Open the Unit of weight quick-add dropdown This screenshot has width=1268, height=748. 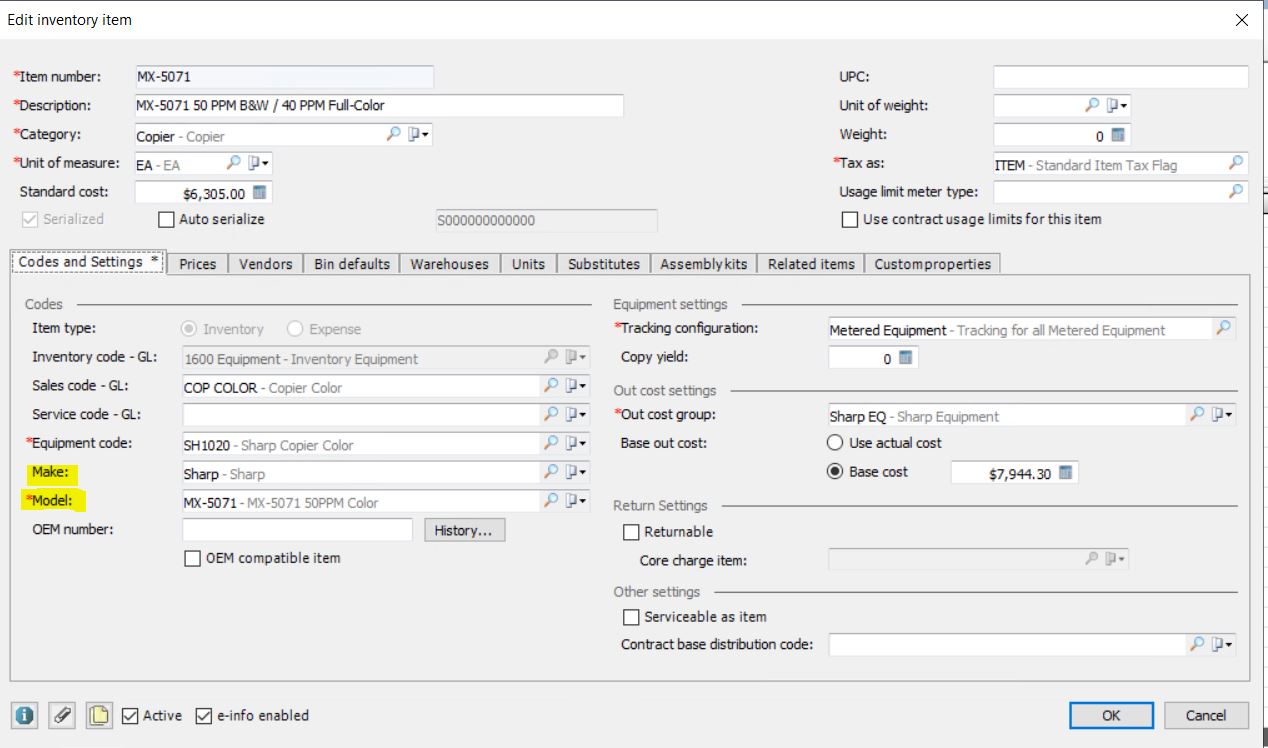(1118, 105)
